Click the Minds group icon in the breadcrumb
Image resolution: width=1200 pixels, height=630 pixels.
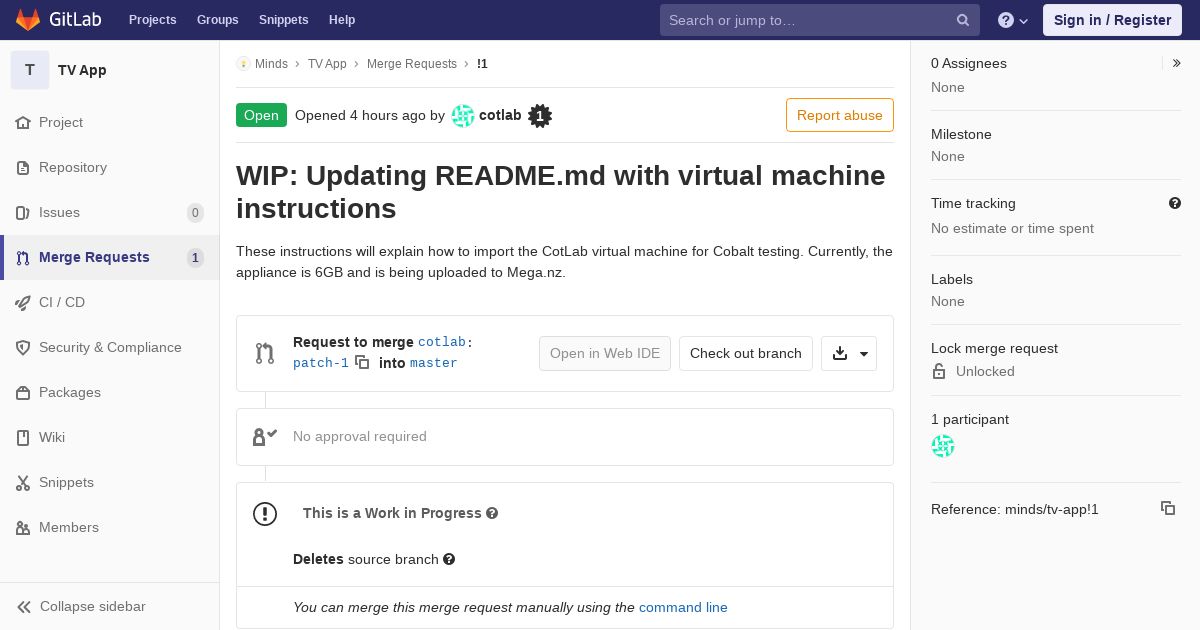(x=243, y=64)
